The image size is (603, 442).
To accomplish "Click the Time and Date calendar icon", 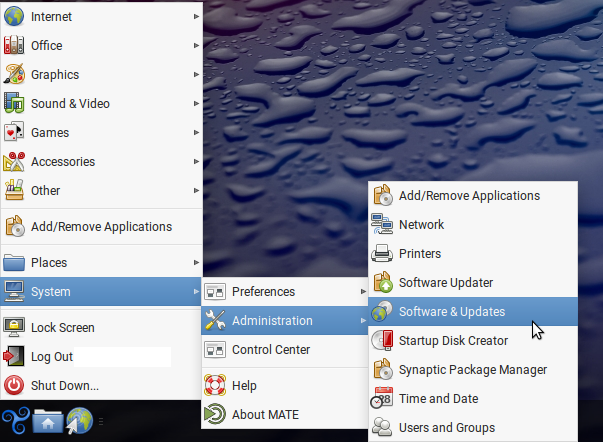I will pyautogui.click(x=382, y=398).
